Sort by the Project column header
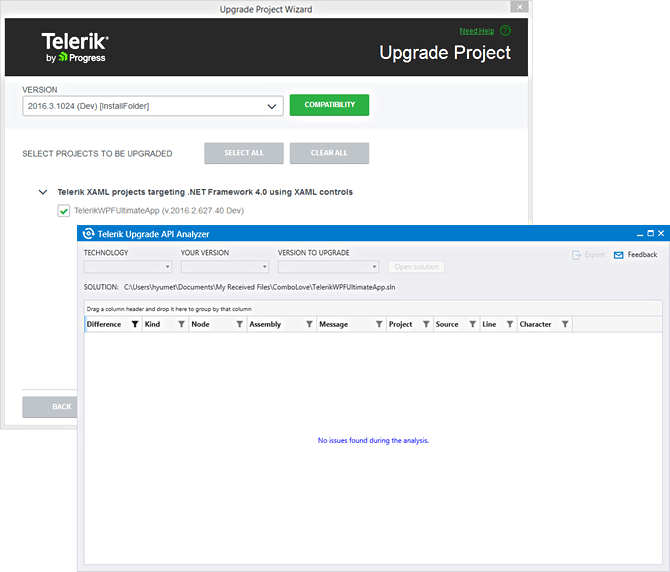This screenshot has width=670, height=572. [x=400, y=324]
